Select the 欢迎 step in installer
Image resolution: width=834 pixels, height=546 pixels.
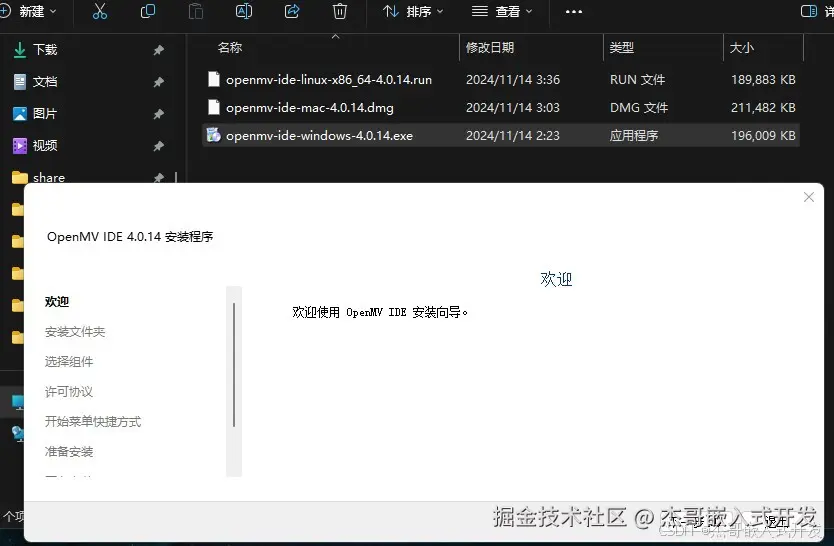[57, 301]
